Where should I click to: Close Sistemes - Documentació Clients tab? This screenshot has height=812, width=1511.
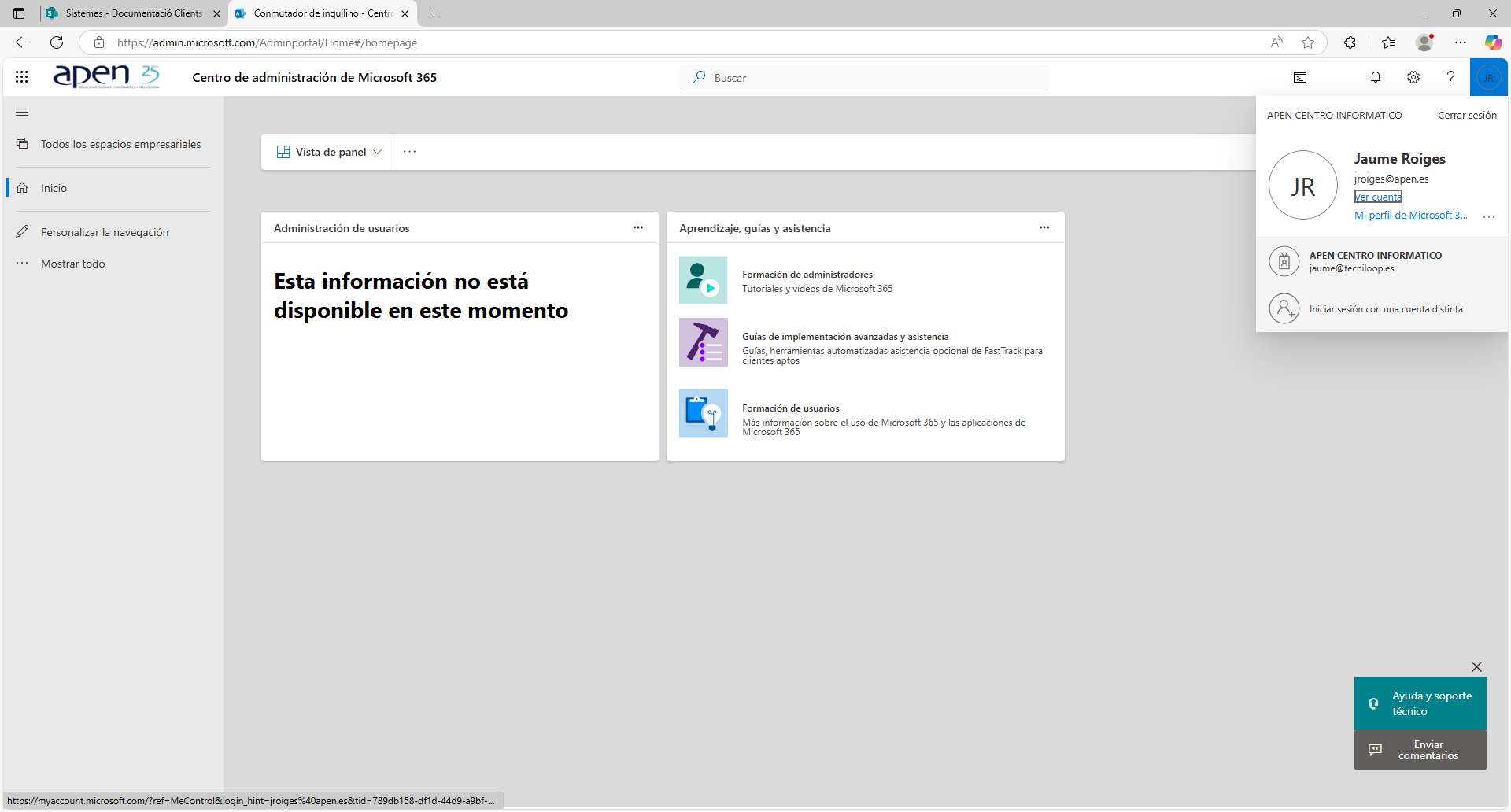click(x=217, y=13)
